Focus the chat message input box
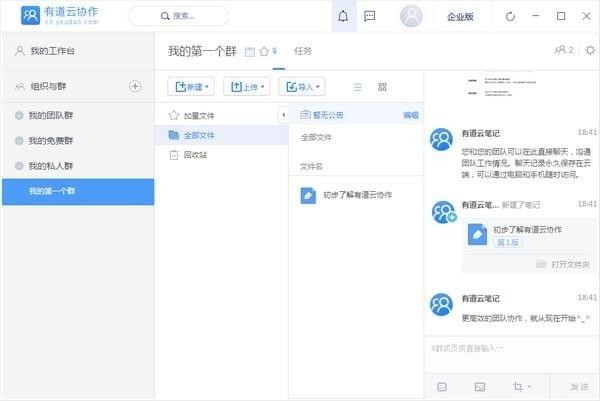Screen dimensions: 600x401 click(x=510, y=350)
